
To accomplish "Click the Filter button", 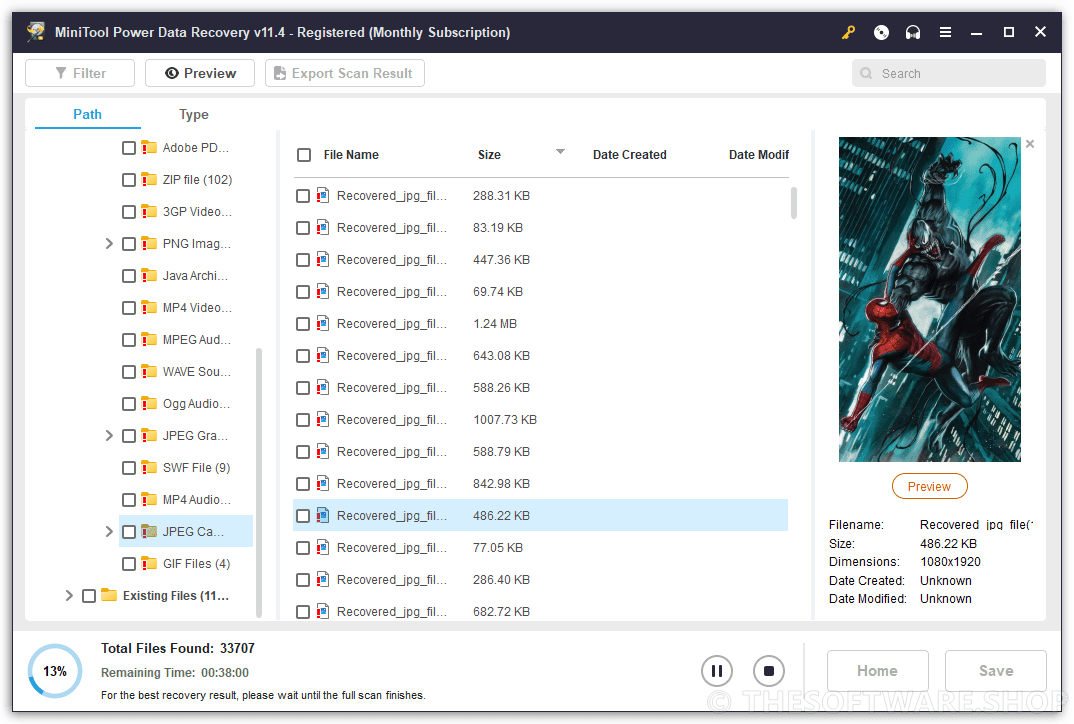I will tap(80, 73).
